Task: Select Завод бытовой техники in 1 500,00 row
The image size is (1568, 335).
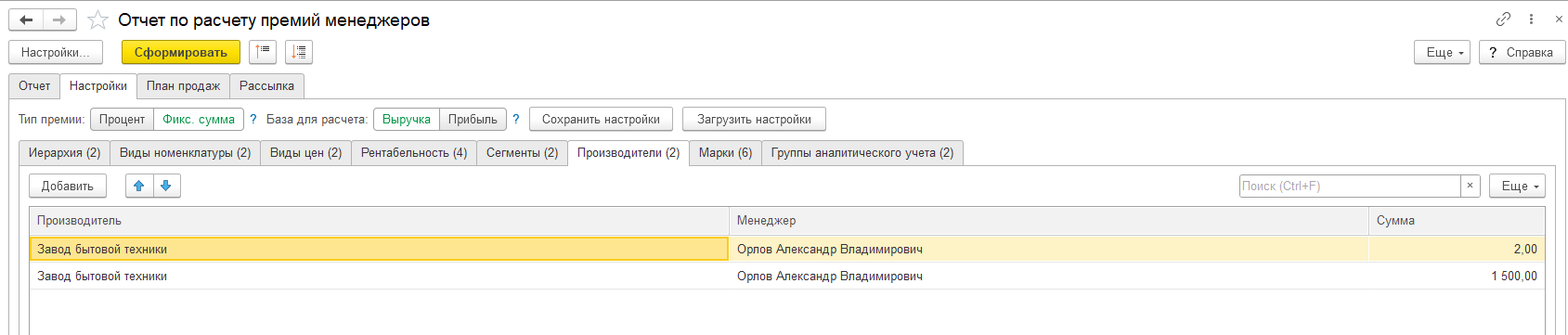Action: [380, 276]
